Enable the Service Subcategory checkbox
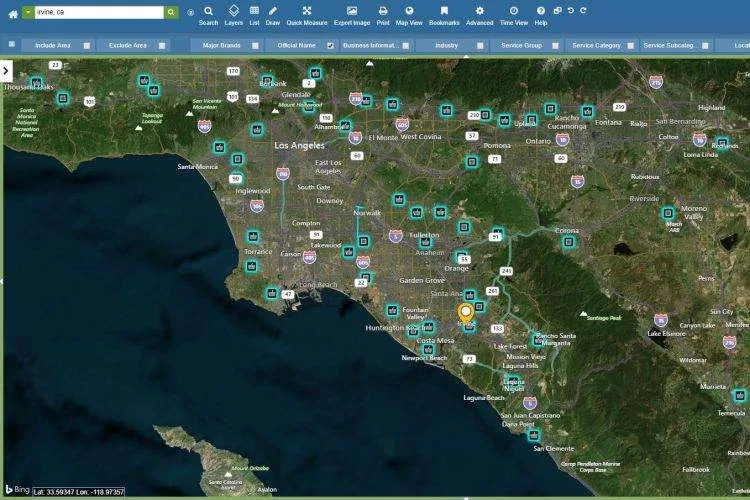 click(705, 45)
